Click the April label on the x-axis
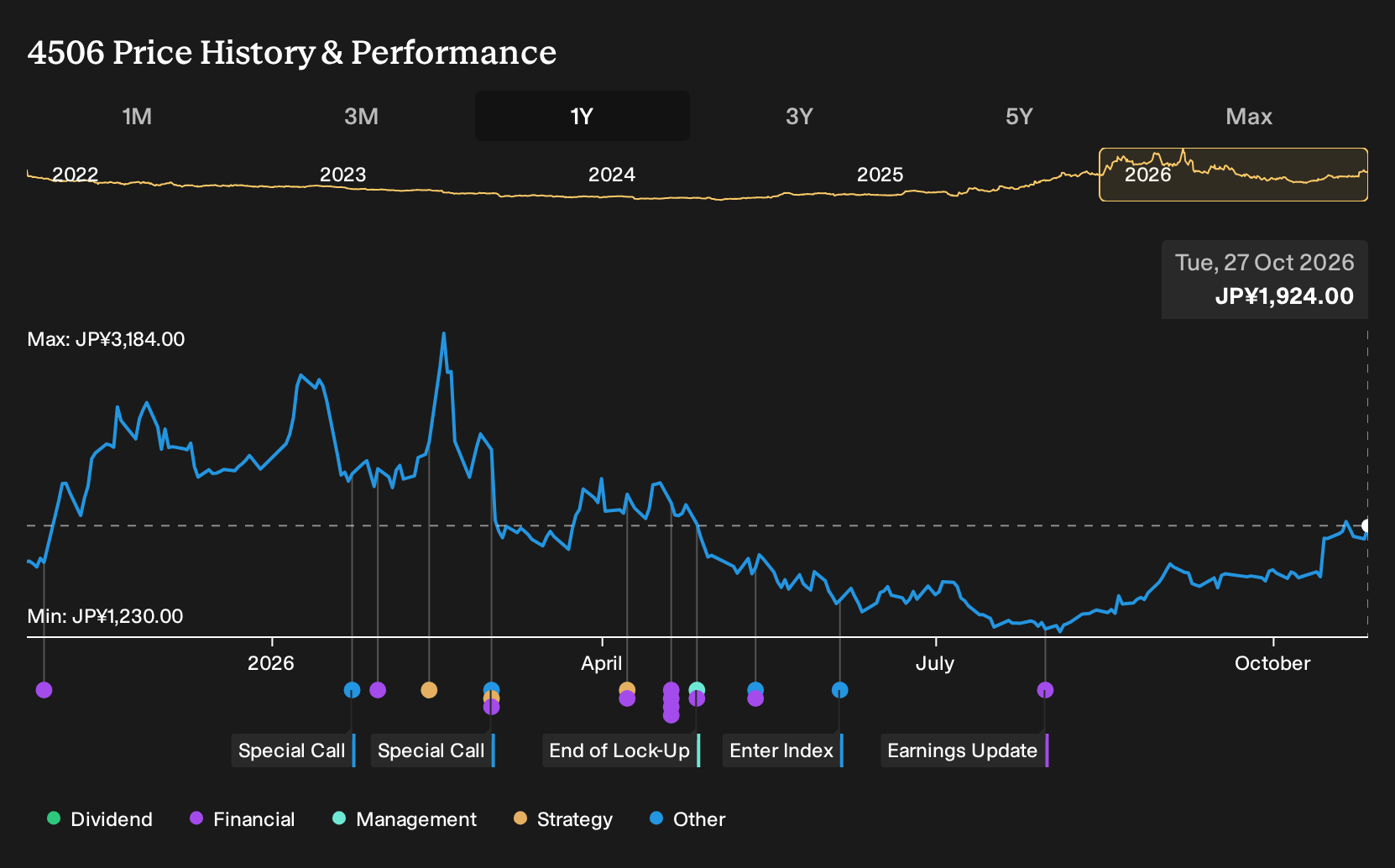The image size is (1395, 868). click(x=602, y=663)
